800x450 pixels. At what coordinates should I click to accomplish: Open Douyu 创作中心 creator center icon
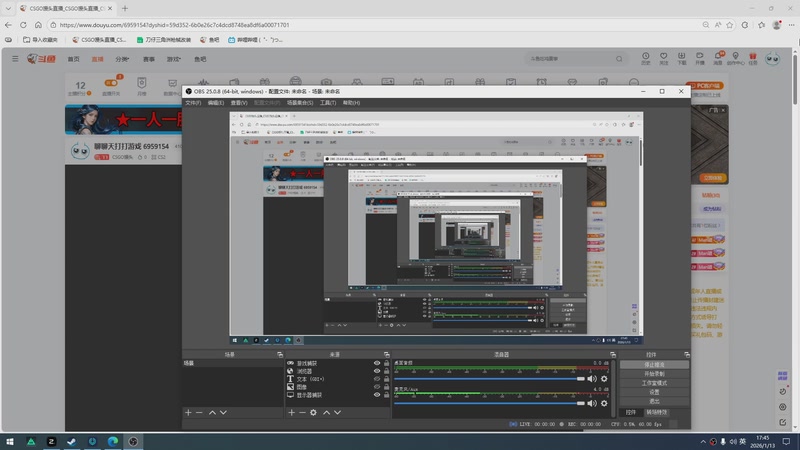(x=735, y=58)
